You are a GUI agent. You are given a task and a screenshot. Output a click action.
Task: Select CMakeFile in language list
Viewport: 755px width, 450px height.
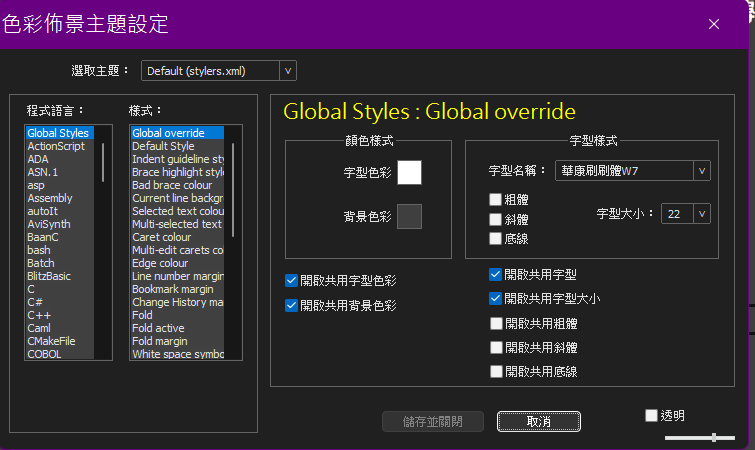point(60,341)
